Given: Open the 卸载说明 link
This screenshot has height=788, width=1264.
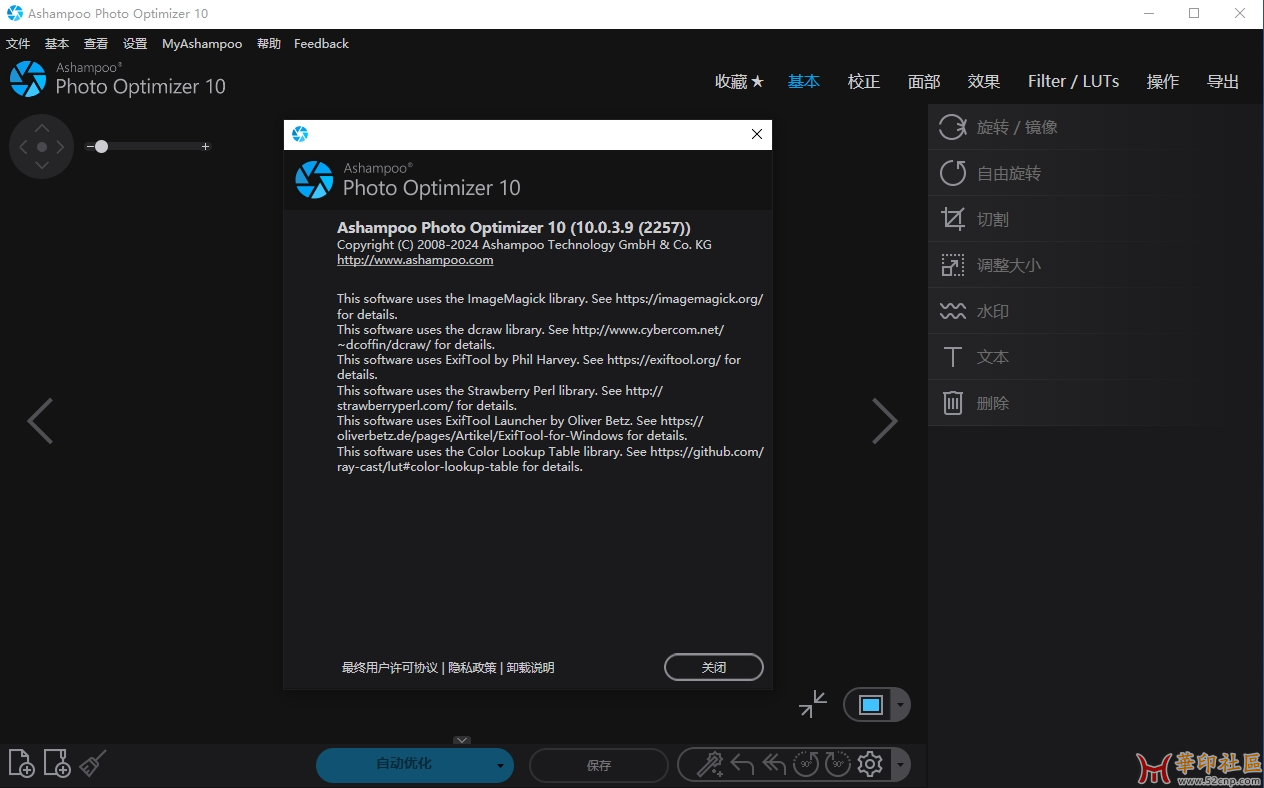Looking at the screenshot, I should pyautogui.click(x=530, y=668).
